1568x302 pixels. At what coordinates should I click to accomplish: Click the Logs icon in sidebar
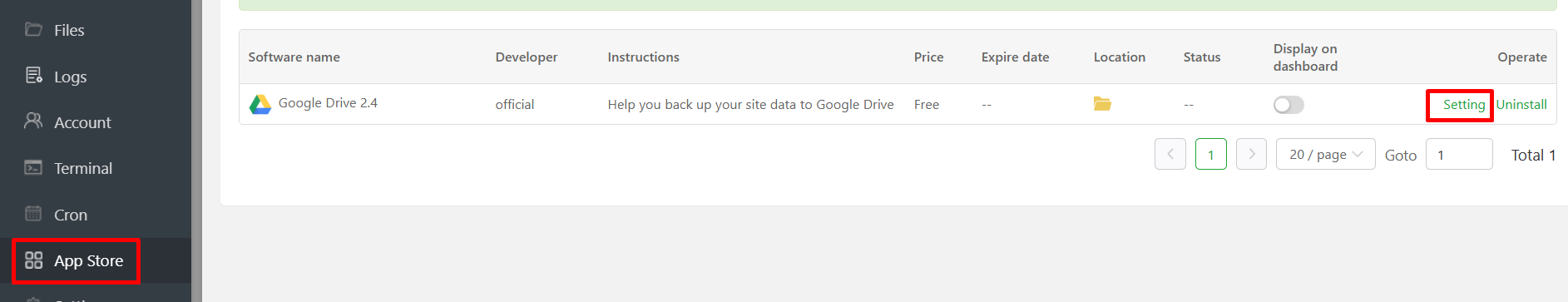pos(33,76)
